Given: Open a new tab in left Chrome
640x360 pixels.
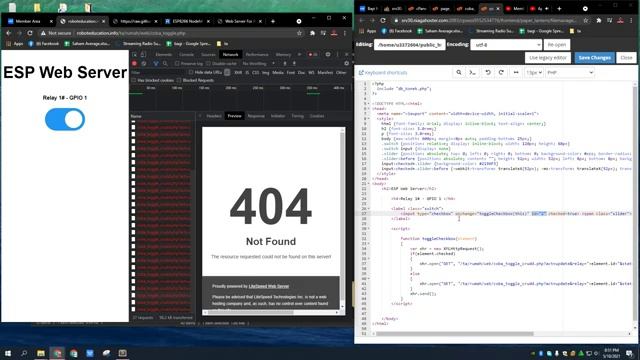Looking at the screenshot, I should 273,21.
